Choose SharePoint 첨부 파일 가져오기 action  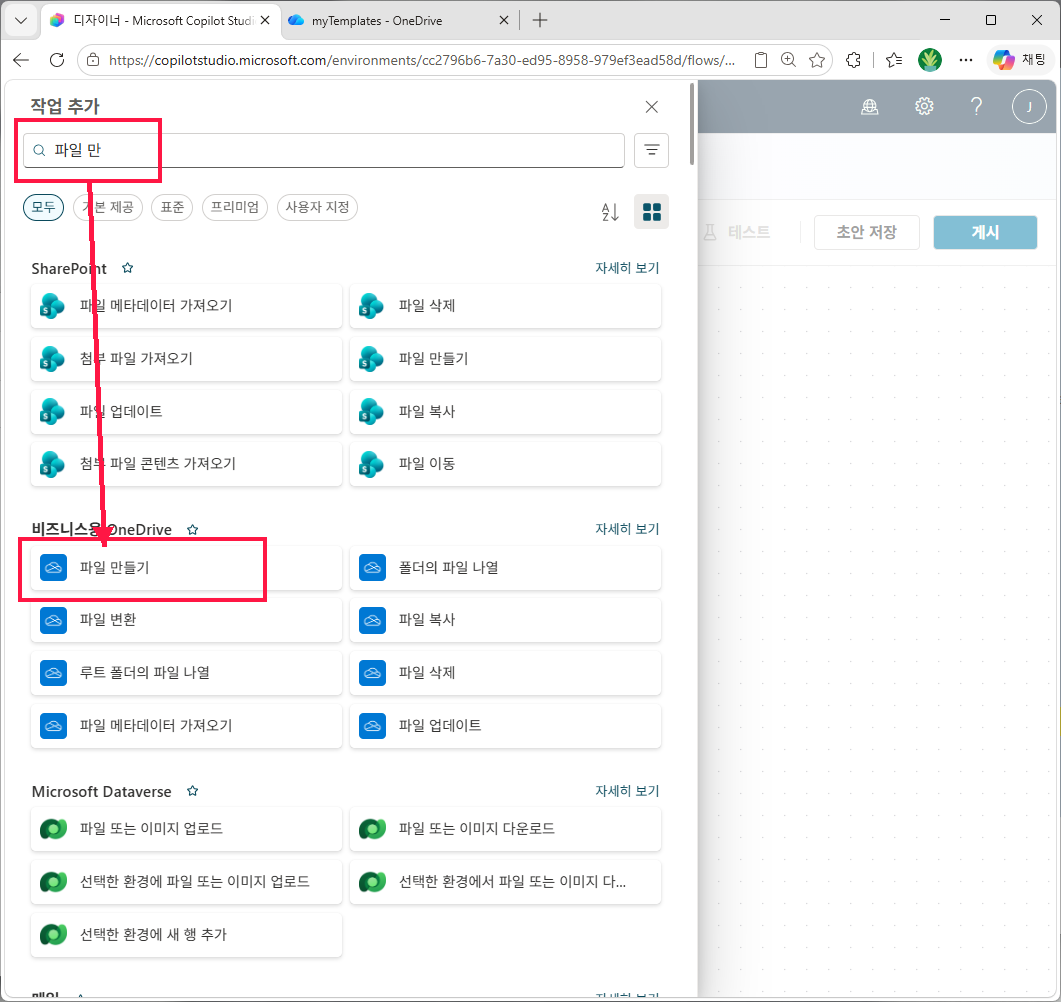[186, 359]
